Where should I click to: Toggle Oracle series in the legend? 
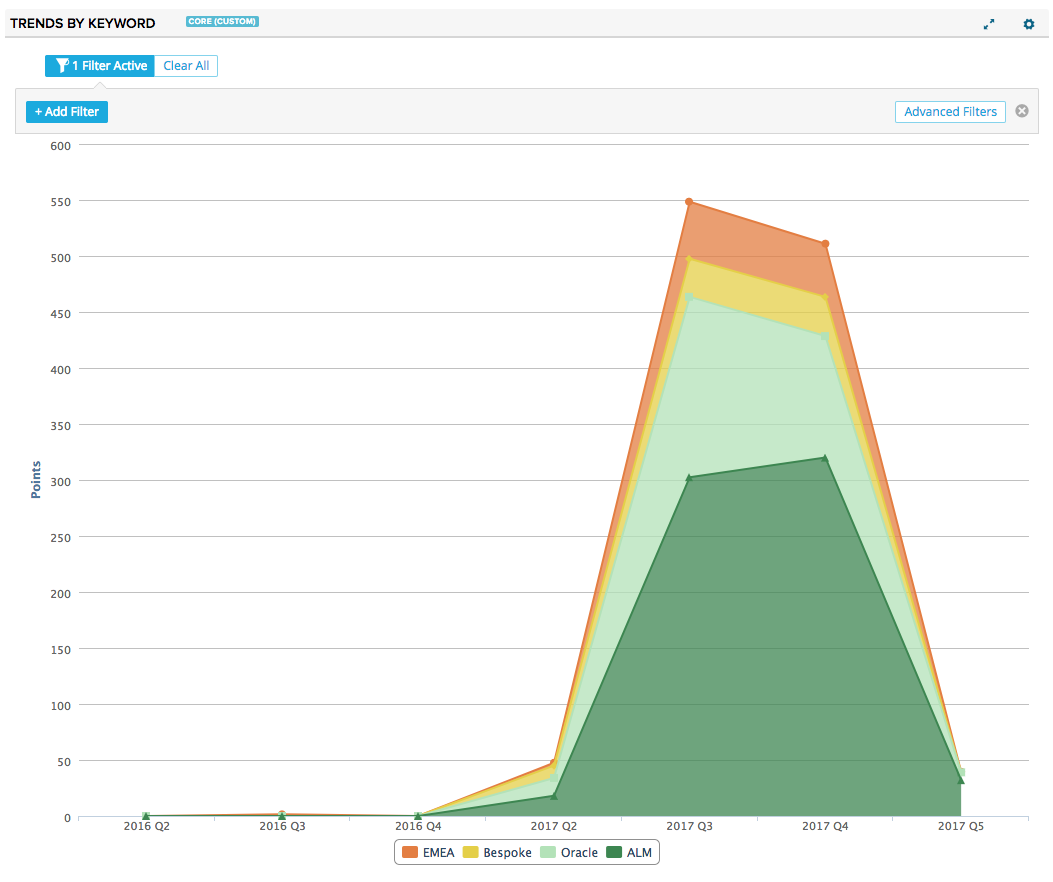(569, 852)
